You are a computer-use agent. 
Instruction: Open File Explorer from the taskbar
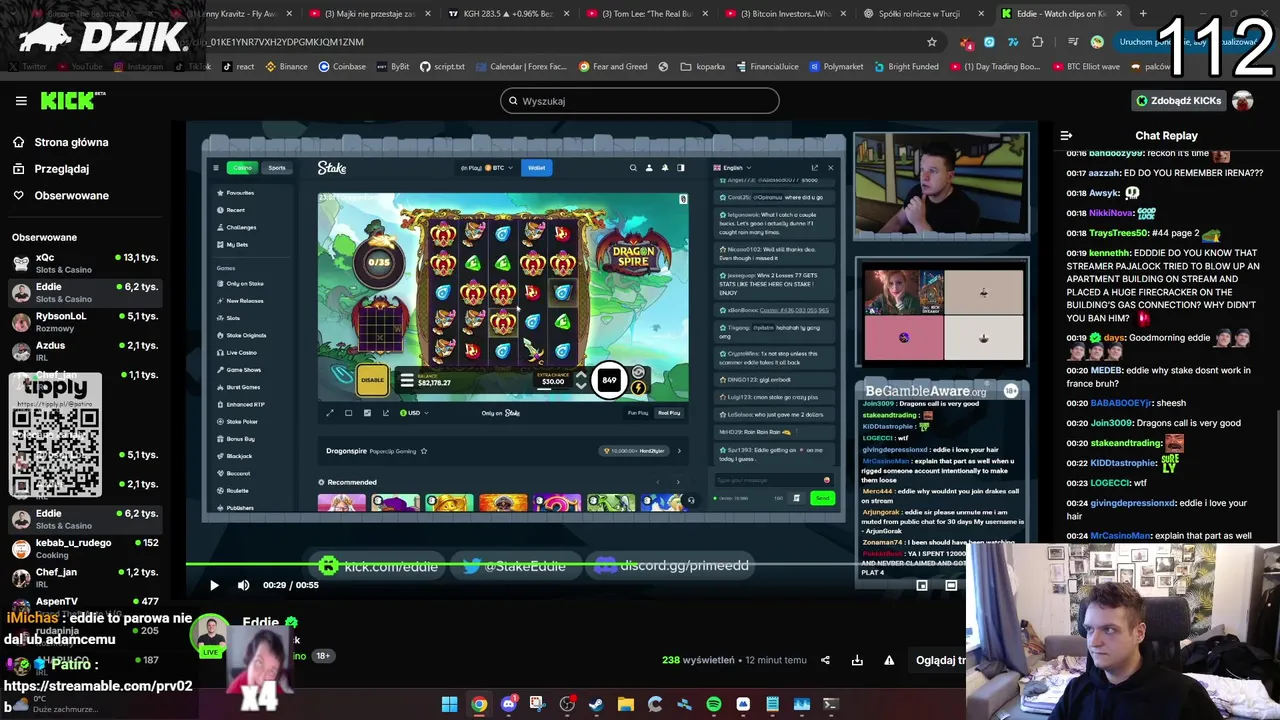click(625, 704)
